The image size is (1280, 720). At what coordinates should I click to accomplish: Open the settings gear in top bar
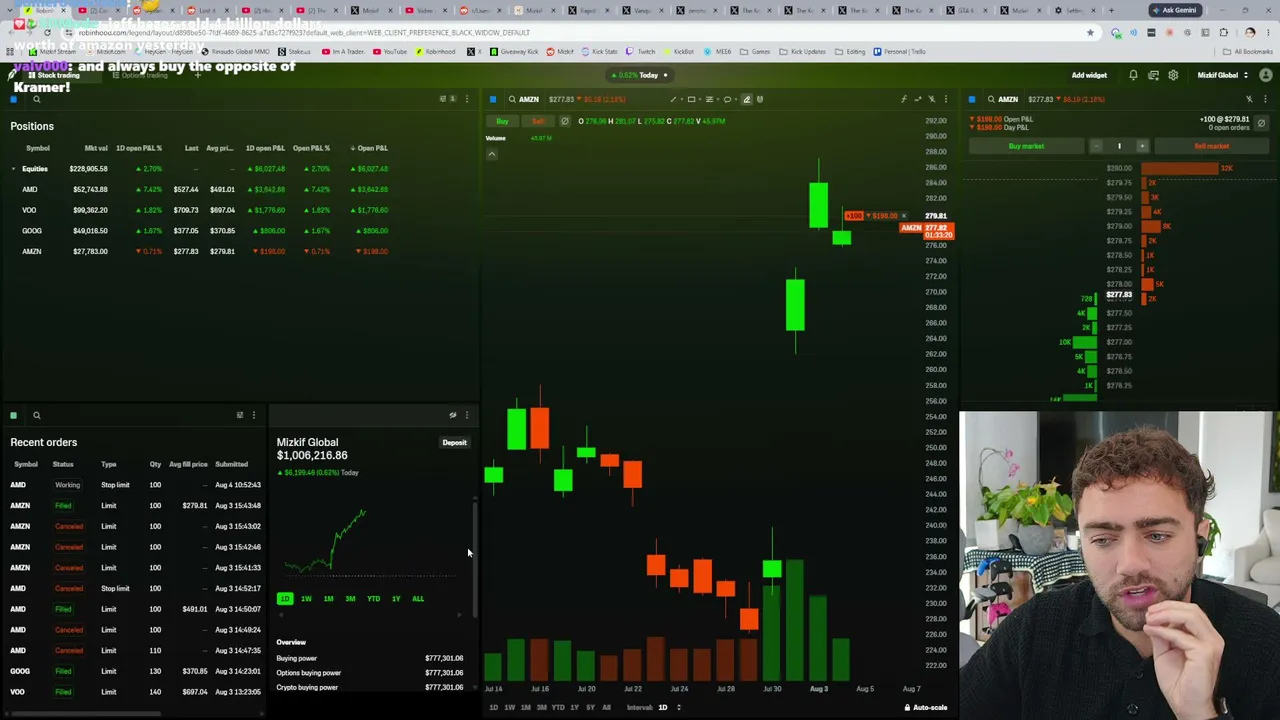pos(1173,75)
